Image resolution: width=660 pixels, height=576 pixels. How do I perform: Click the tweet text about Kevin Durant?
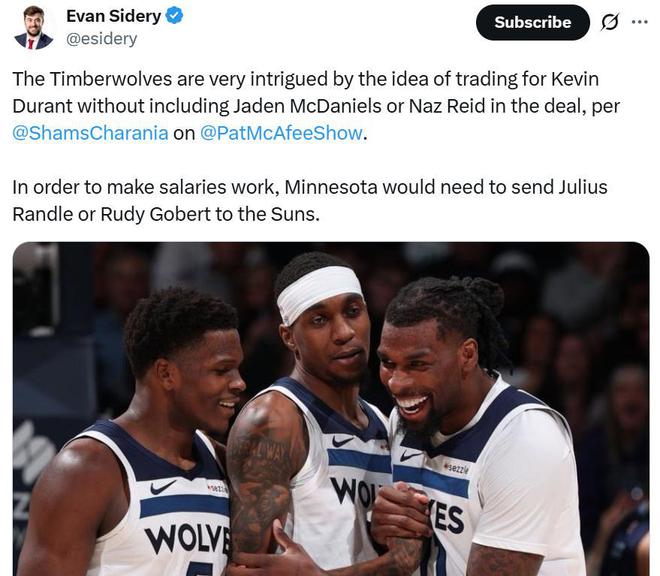point(316,106)
